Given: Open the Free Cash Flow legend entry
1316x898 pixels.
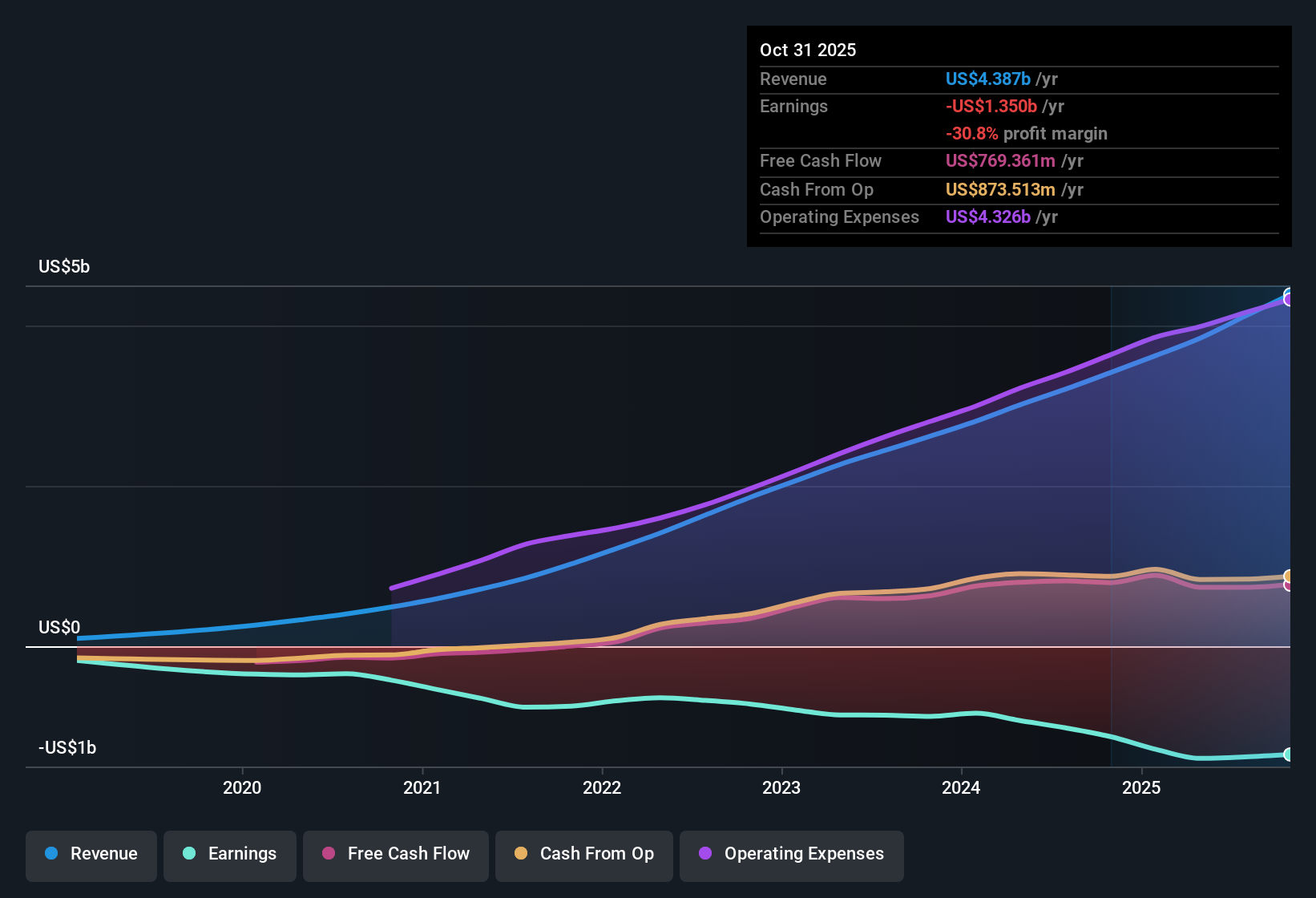Looking at the screenshot, I should tap(395, 855).
